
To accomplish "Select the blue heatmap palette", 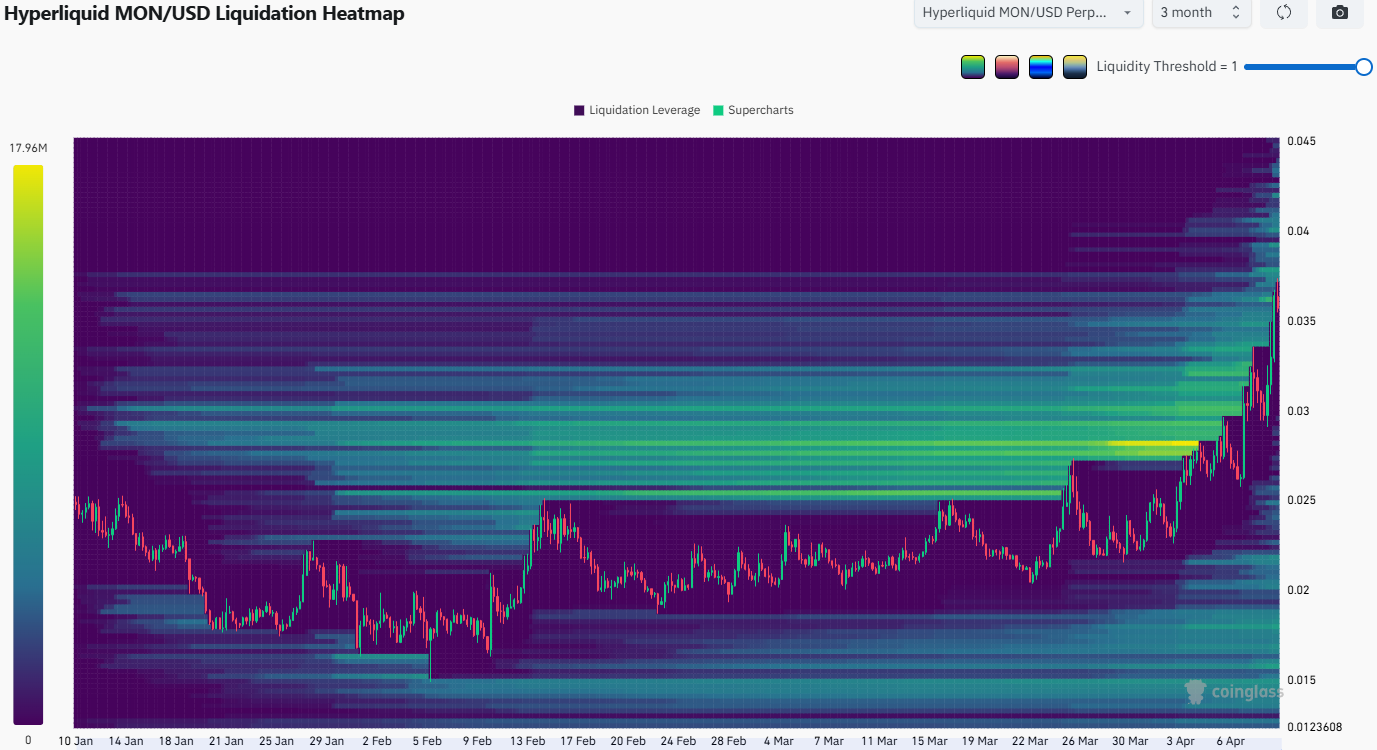I will tap(1040, 66).
